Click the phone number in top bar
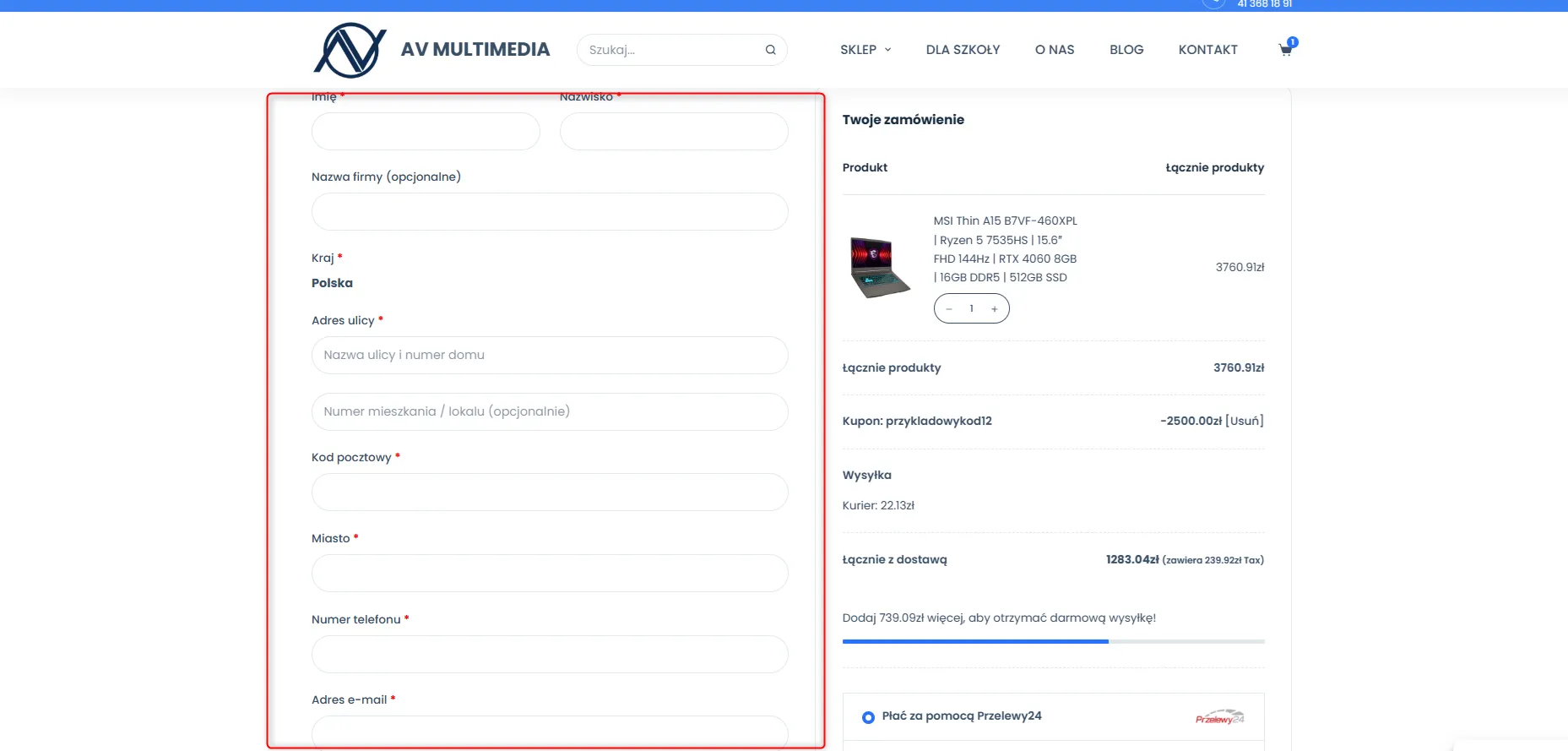Screen dimensions: 1568x751 tap(1265, 4)
